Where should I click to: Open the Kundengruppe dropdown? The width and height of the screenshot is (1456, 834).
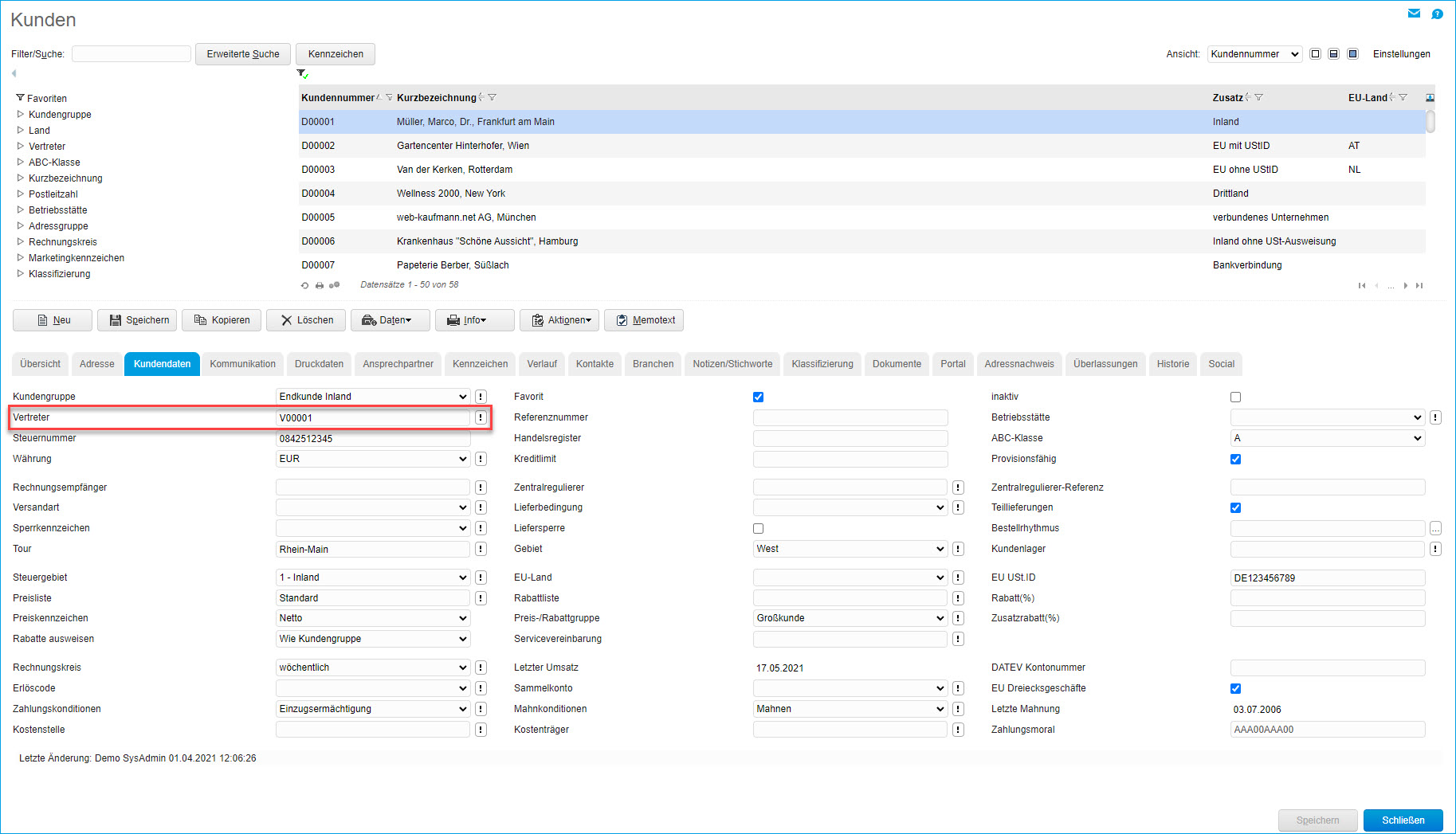click(x=373, y=397)
